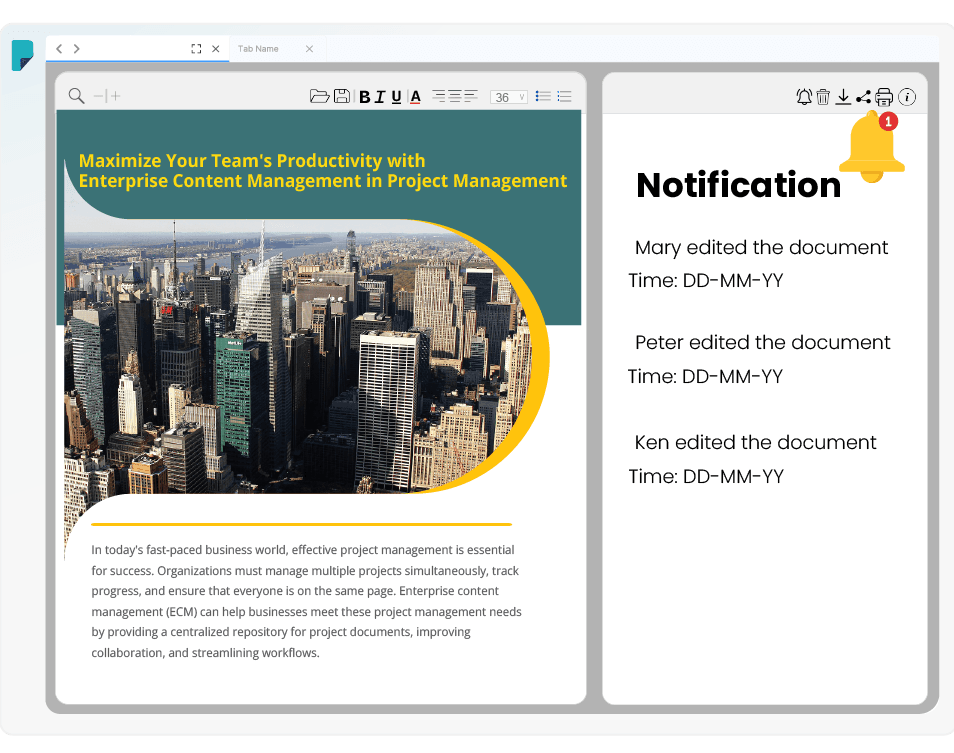This screenshot has height=753, width=954.
Task: Open the Mary edited the document notification
Action: click(x=761, y=248)
